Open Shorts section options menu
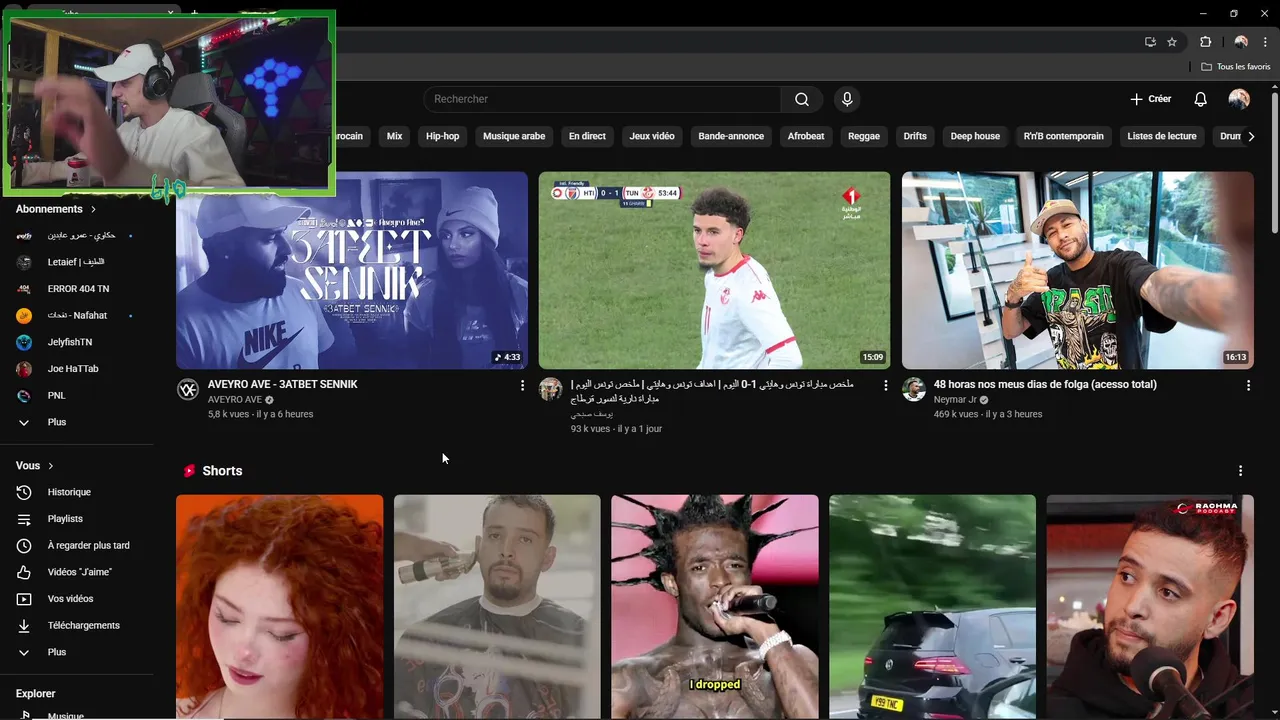The height and width of the screenshot is (720, 1280). coord(1241,471)
